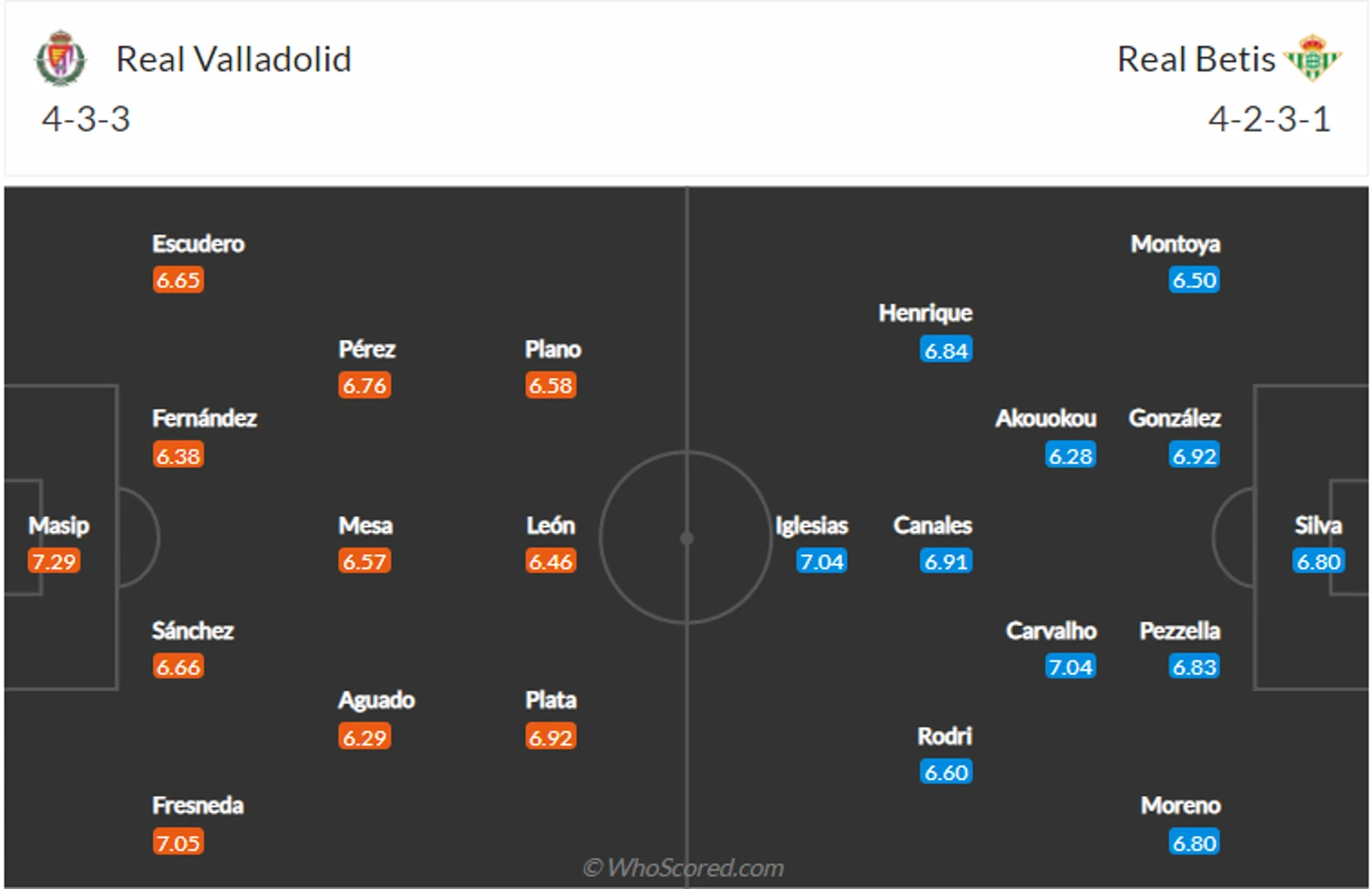Open the Real Valladolid team name link
Image resolution: width=1372 pixels, height=889 pixels.
click(233, 59)
